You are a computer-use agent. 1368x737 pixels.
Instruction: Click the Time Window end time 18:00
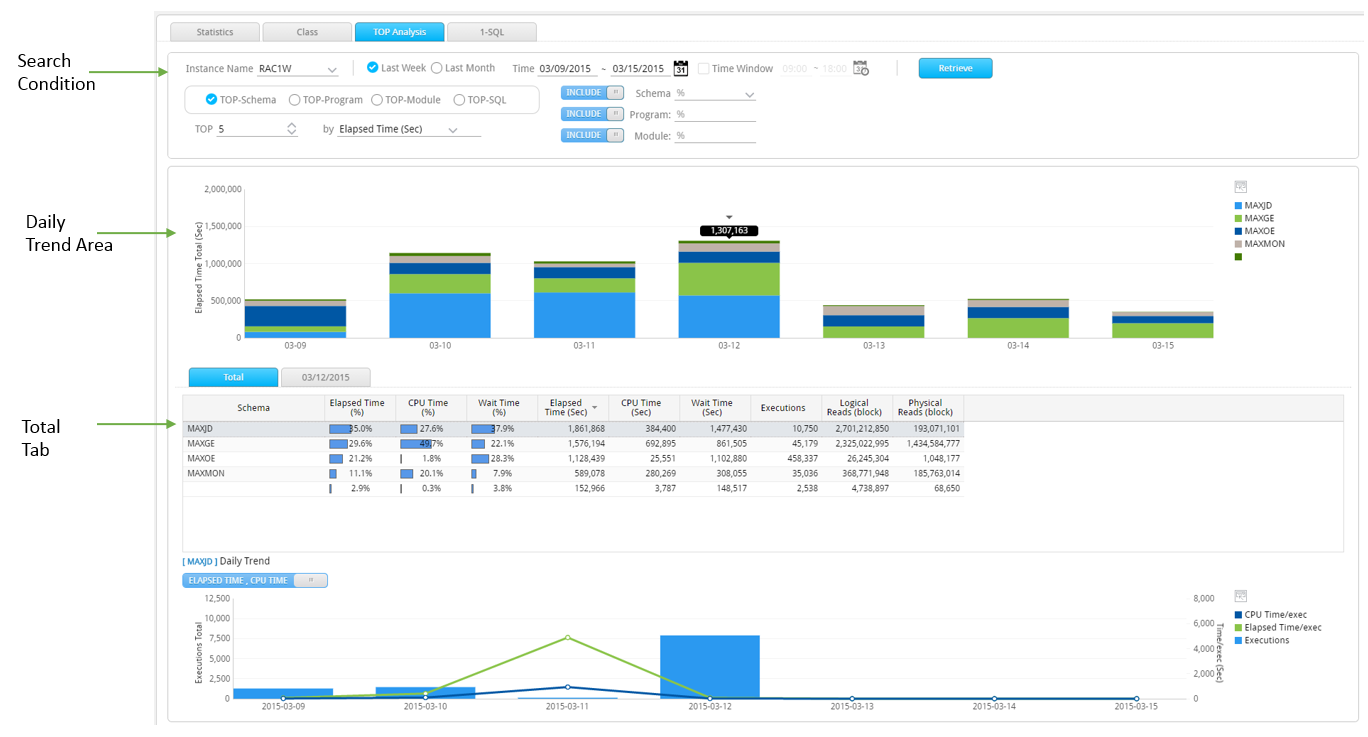pos(834,69)
